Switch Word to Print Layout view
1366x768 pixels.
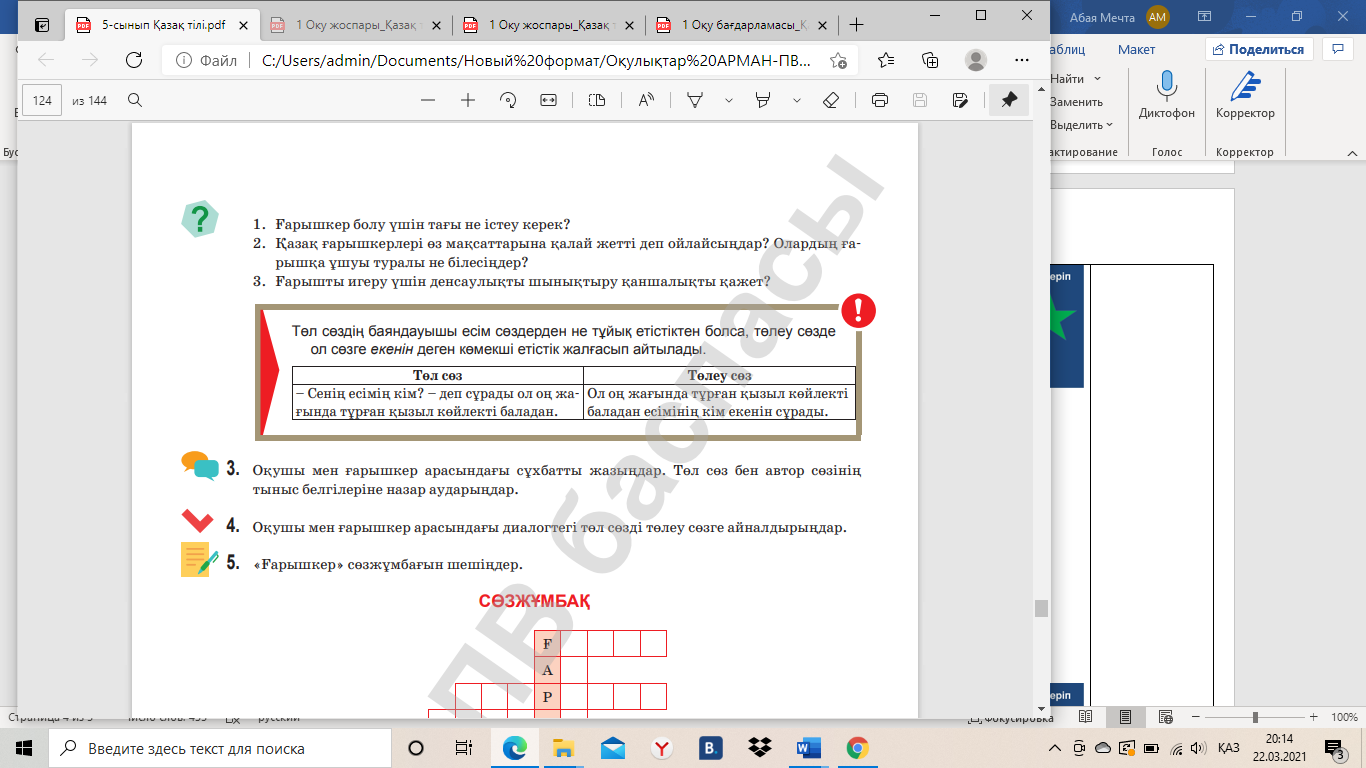pos(1125,717)
